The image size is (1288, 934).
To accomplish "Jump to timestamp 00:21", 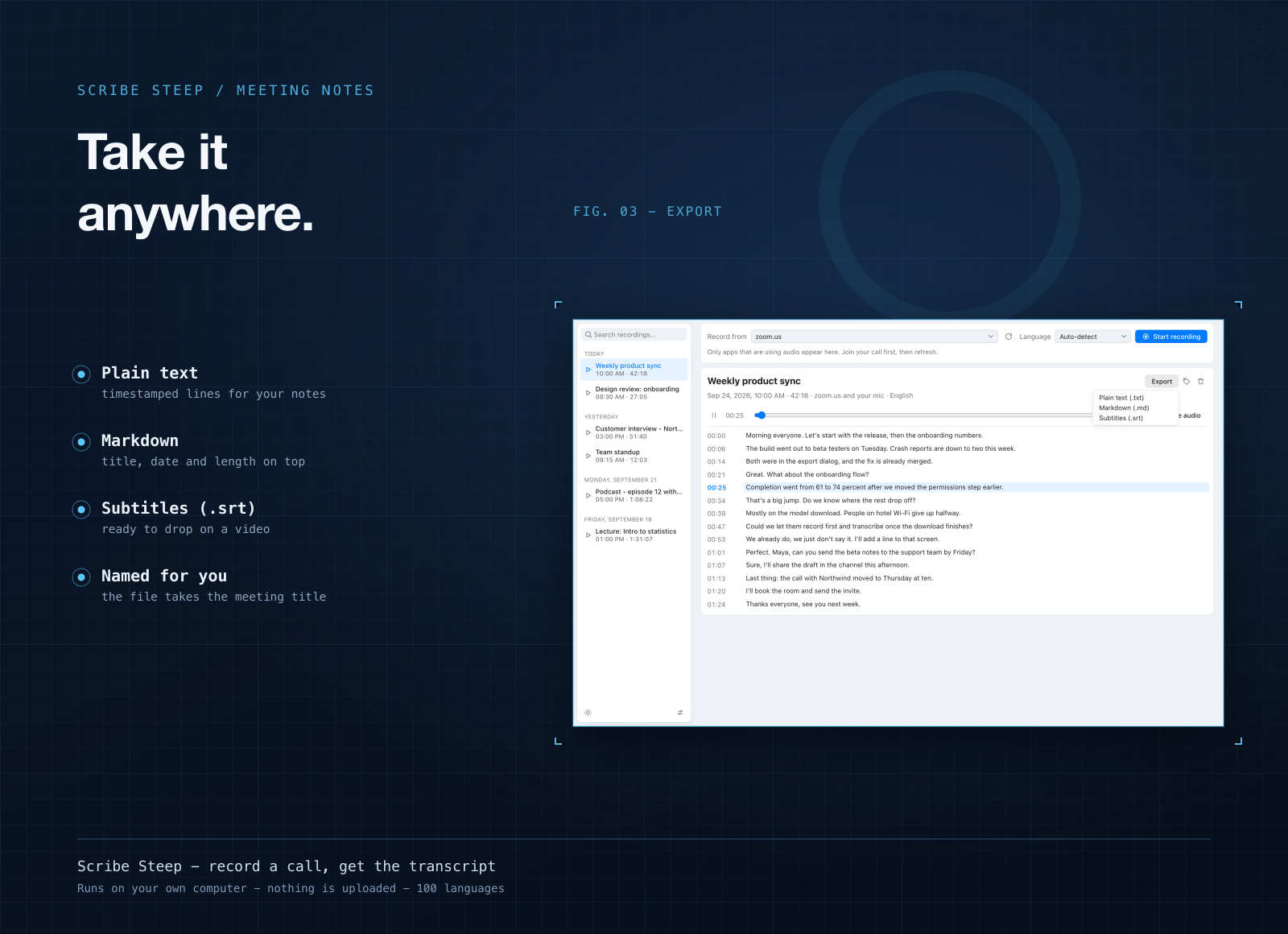I will point(716,475).
